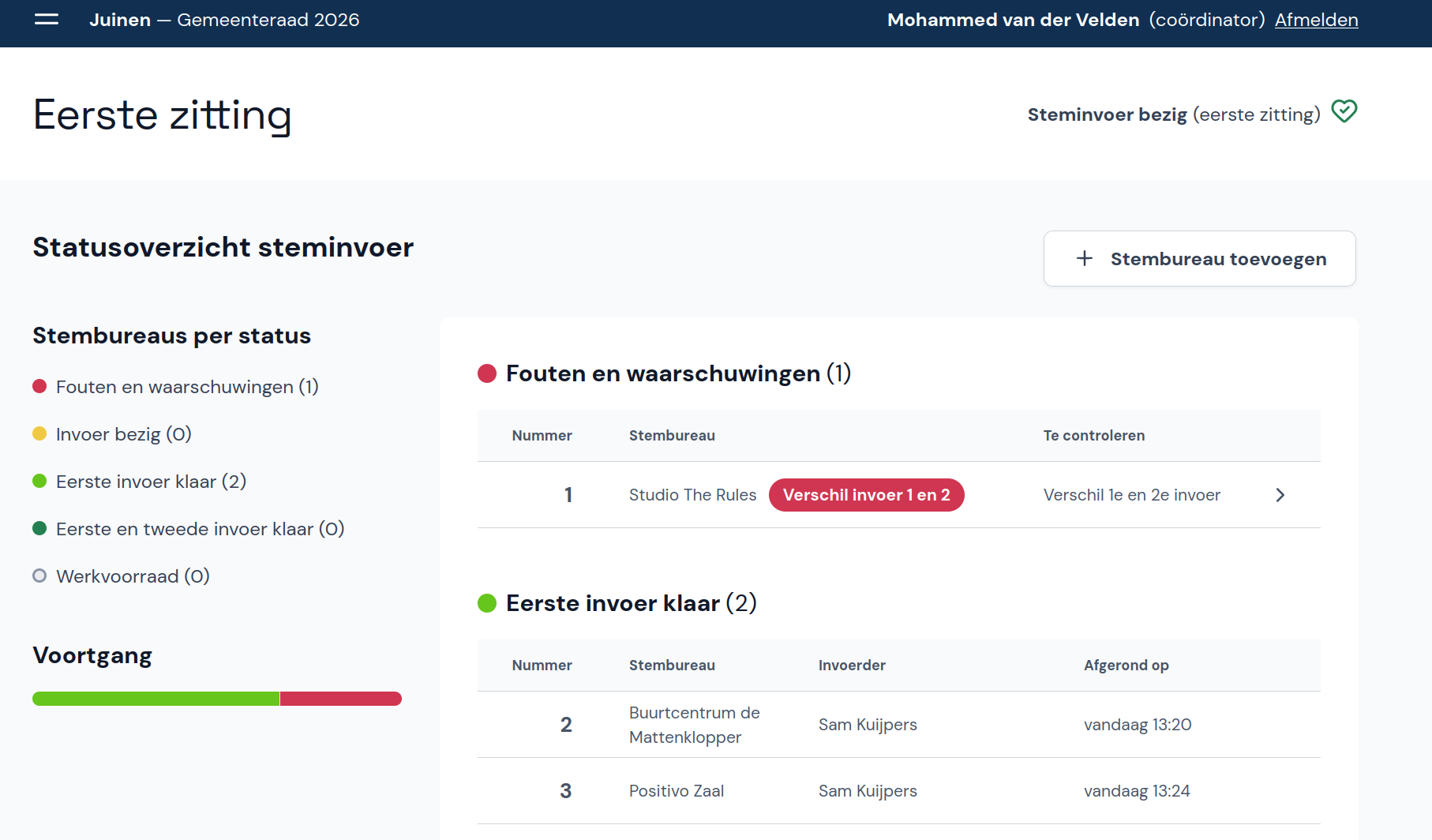Click Sam Kuijpers in Positivo Zaal row
The image size is (1432, 840).
coord(868,791)
